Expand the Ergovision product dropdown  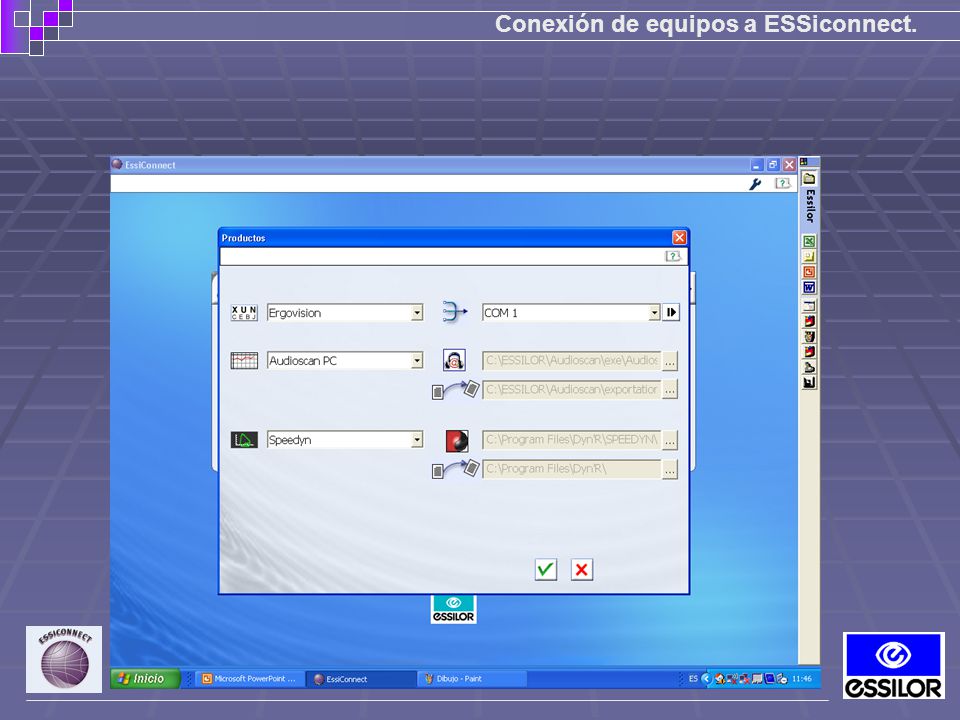417,313
